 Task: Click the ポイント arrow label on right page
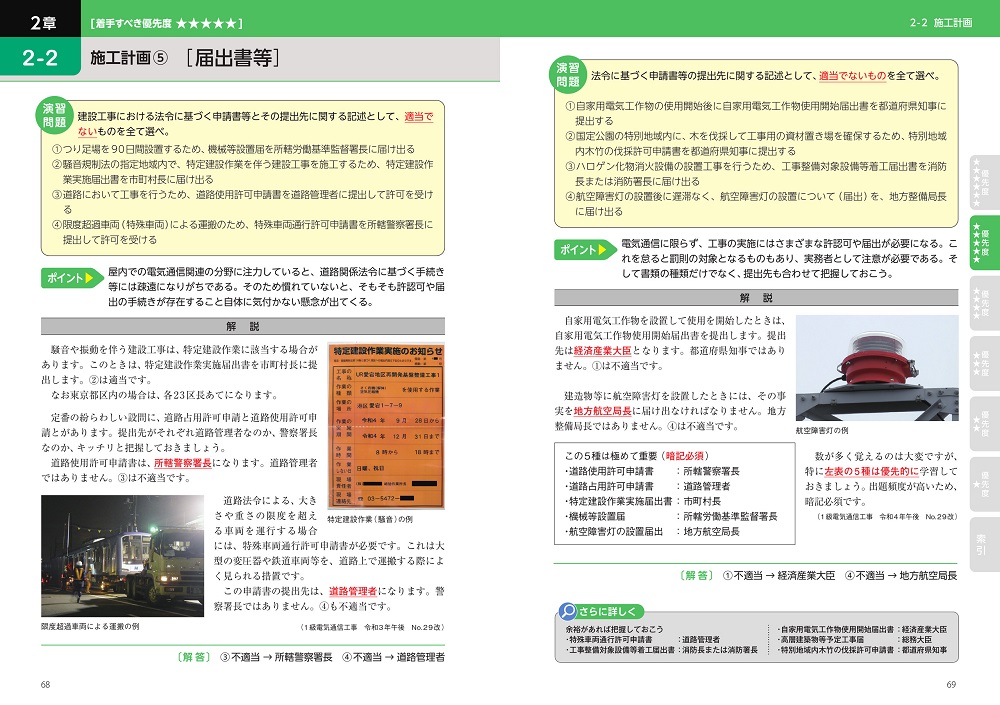click(x=584, y=249)
